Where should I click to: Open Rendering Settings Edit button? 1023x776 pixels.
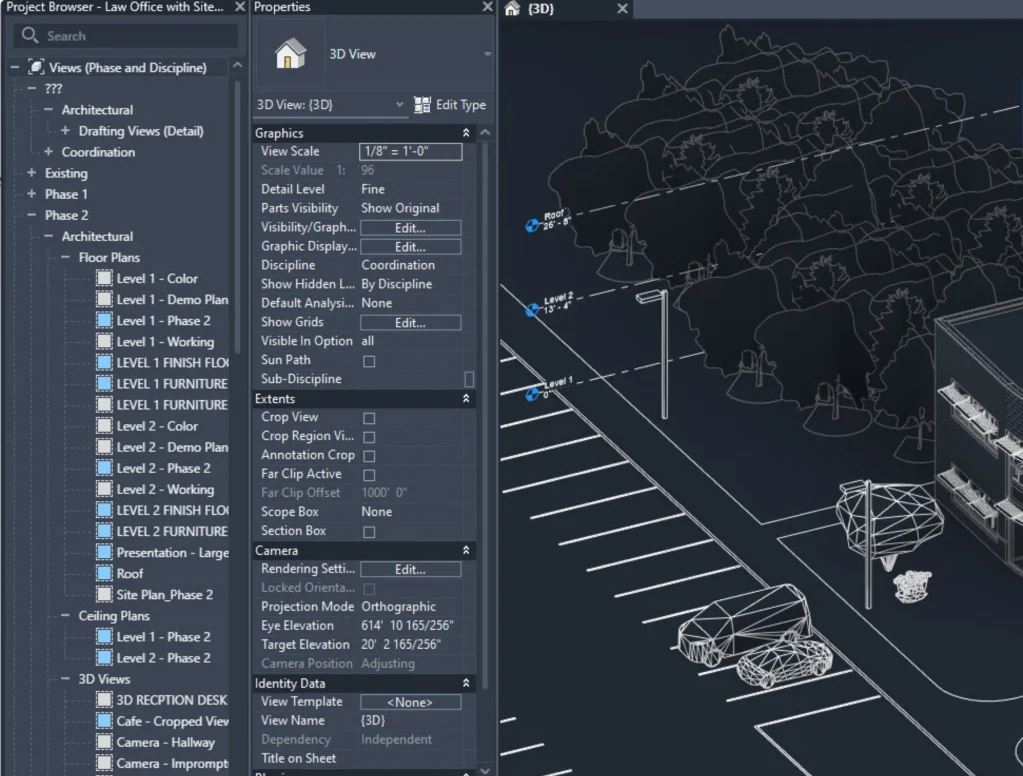coord(410,569)
